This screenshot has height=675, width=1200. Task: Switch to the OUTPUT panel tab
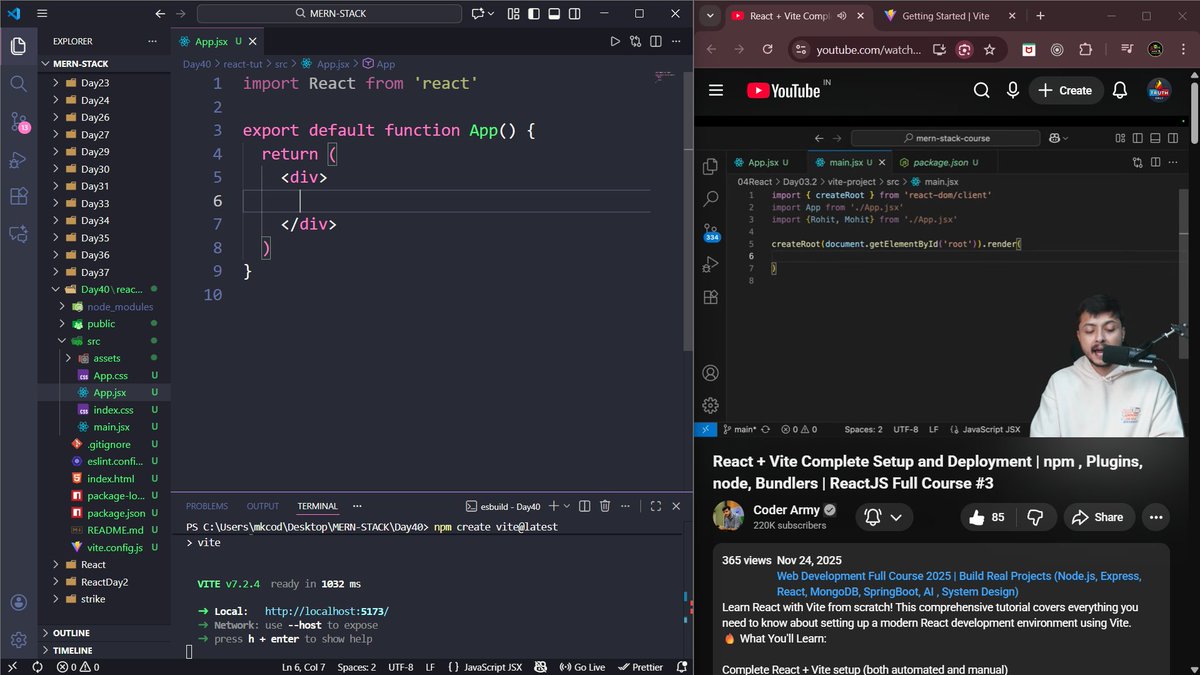[263, 506]
